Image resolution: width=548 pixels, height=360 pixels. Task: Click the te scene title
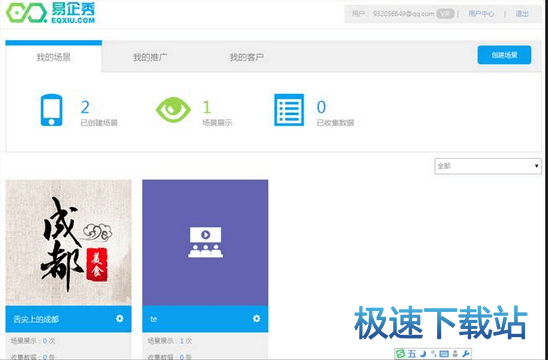point(153,319)
